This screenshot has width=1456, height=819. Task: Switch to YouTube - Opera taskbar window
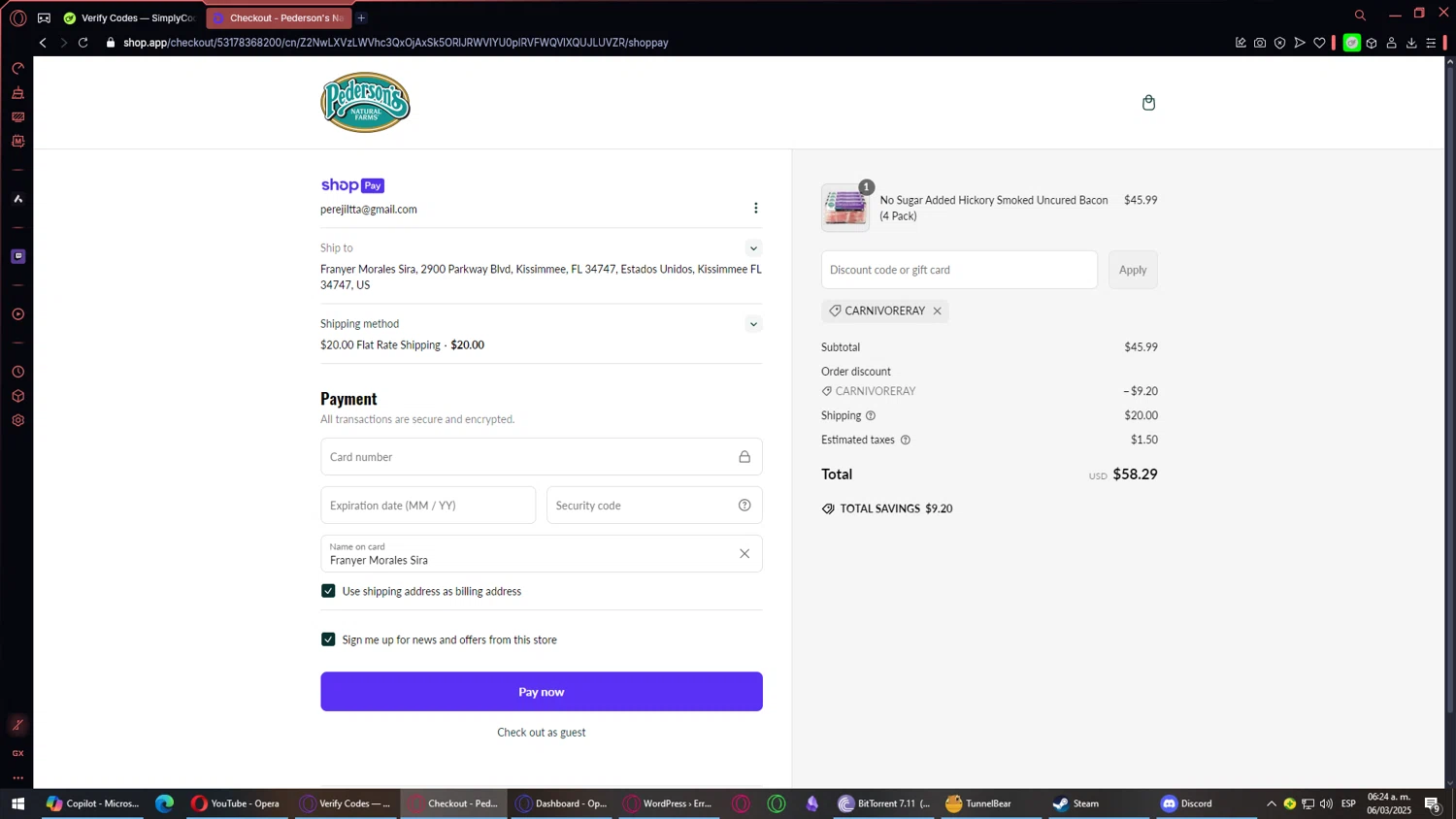236,803
